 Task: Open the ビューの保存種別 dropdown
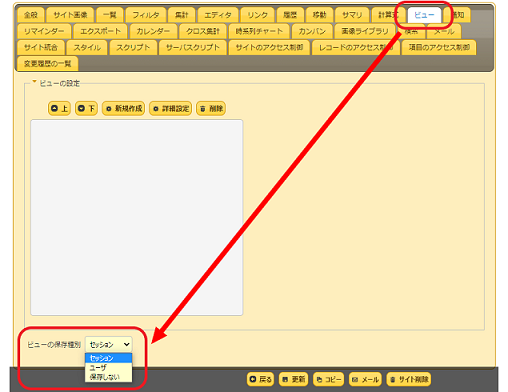109,344
